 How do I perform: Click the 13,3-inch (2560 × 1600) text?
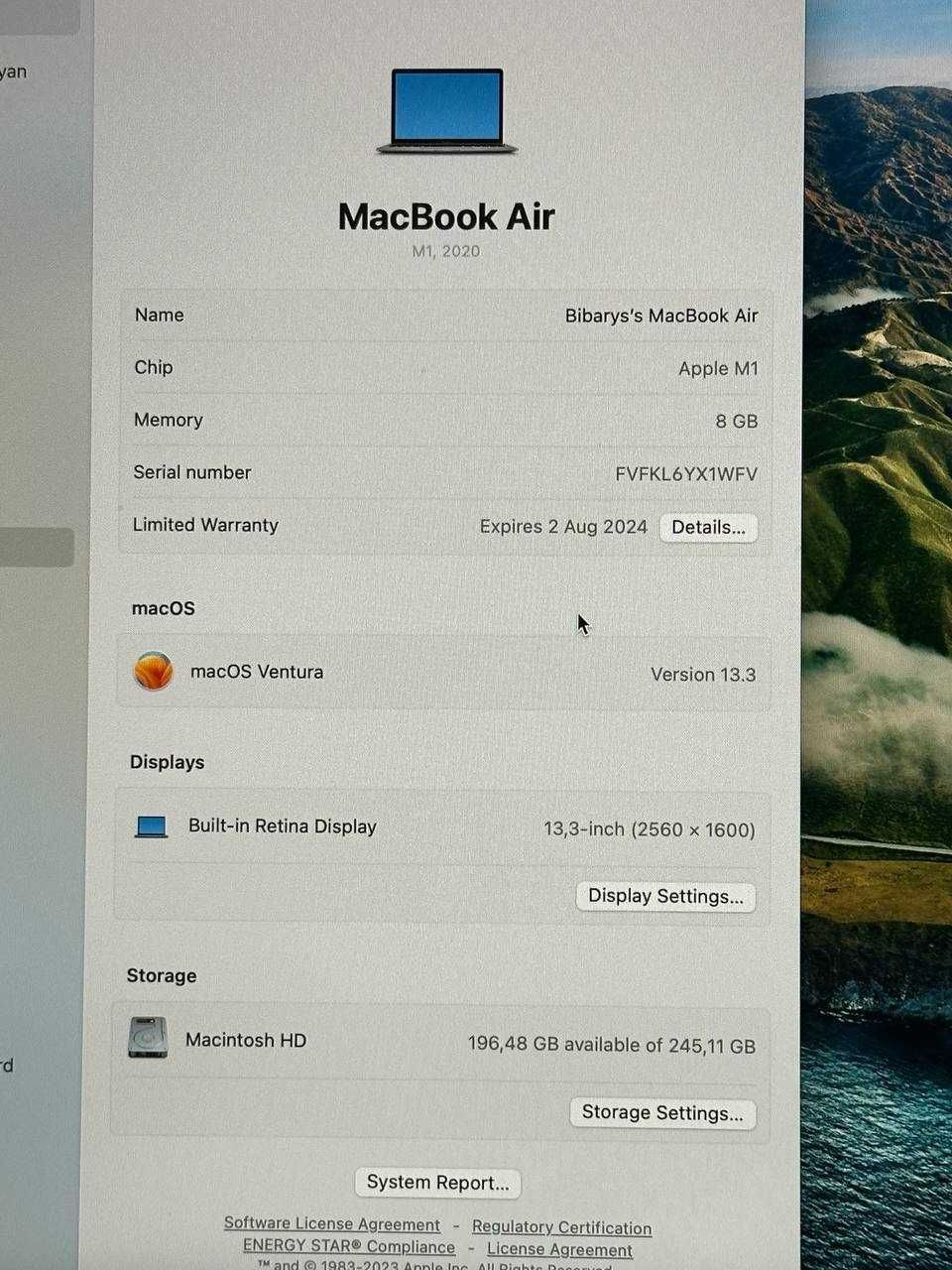650,829
